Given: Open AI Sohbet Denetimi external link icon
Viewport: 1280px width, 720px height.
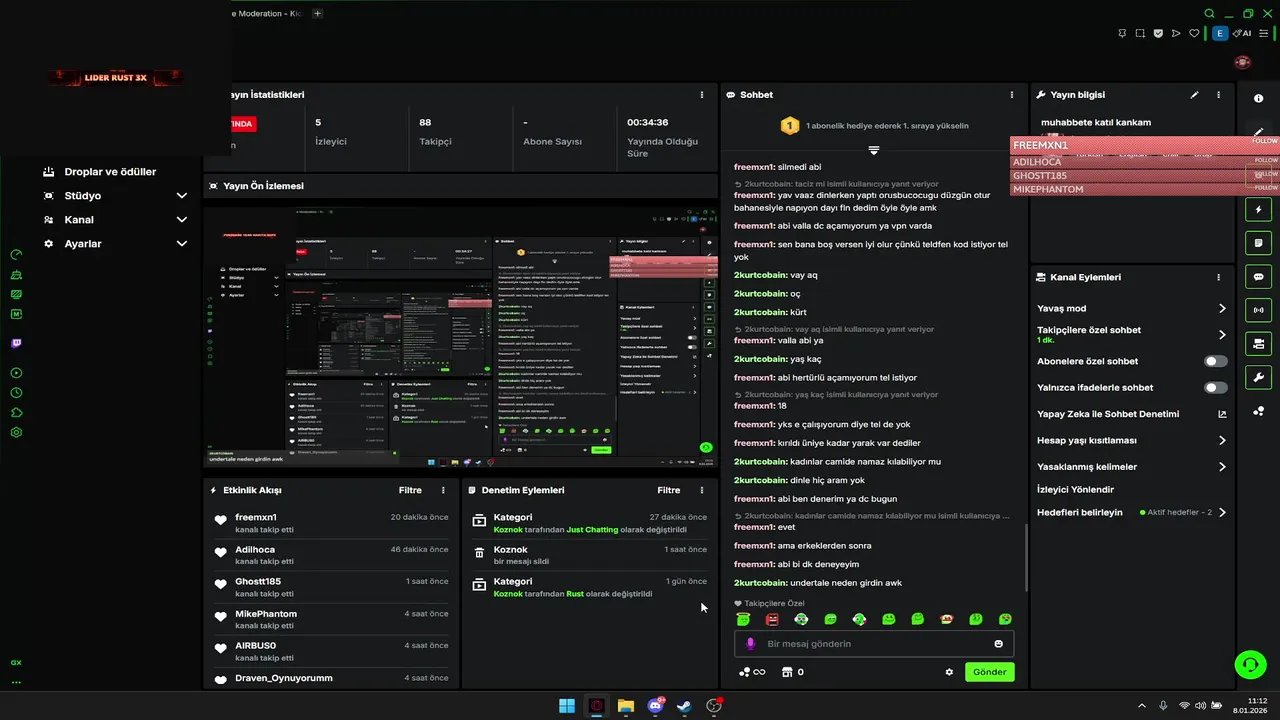Looking at the screenshot, I should [x=1221, y=414].
